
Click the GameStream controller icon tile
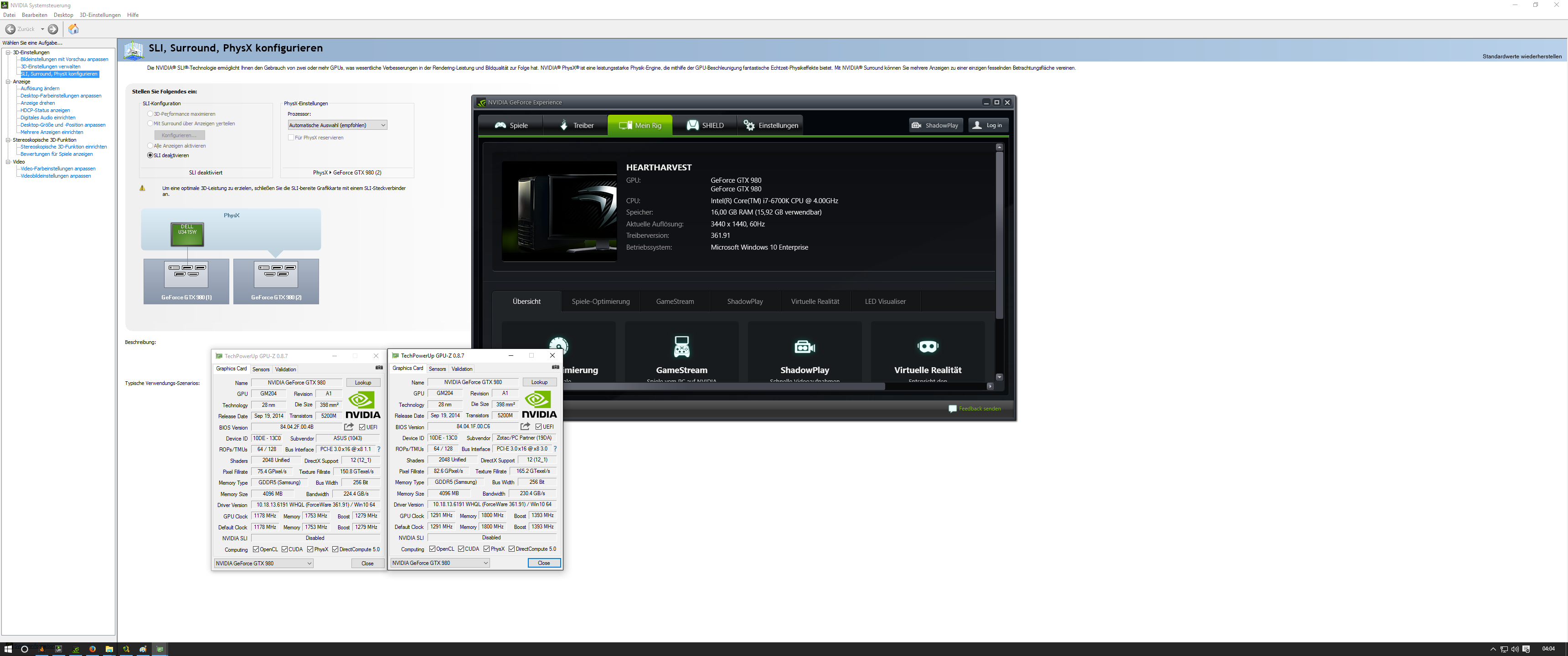coord(681,346)
